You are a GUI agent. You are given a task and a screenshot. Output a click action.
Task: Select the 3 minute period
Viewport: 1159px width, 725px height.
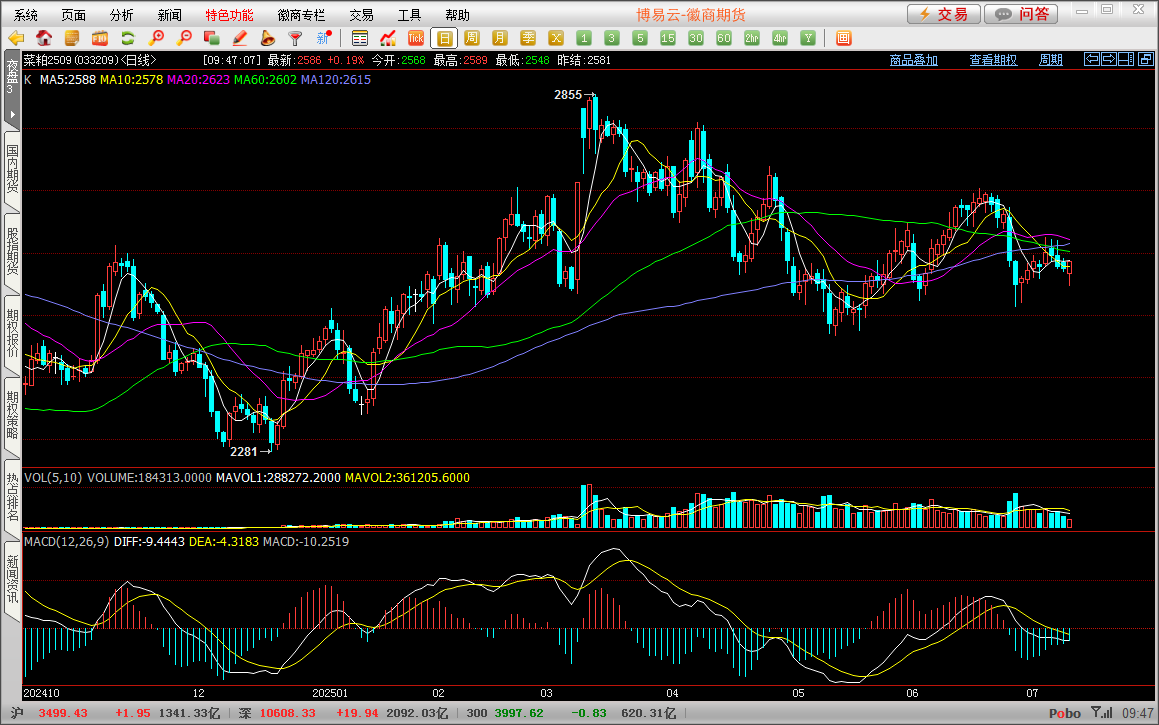[612, 38]
